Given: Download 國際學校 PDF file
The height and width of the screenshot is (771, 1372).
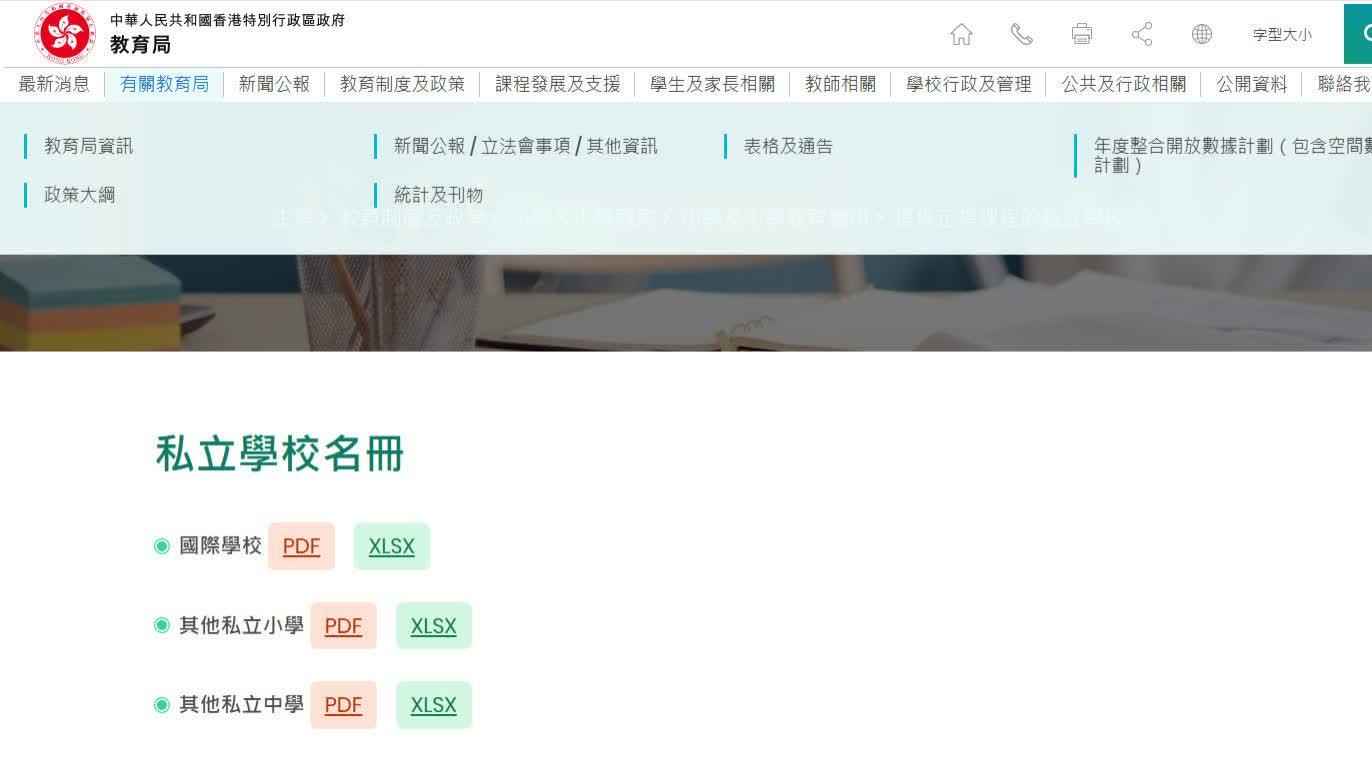Looking at the screenshot, I should 301,546.
